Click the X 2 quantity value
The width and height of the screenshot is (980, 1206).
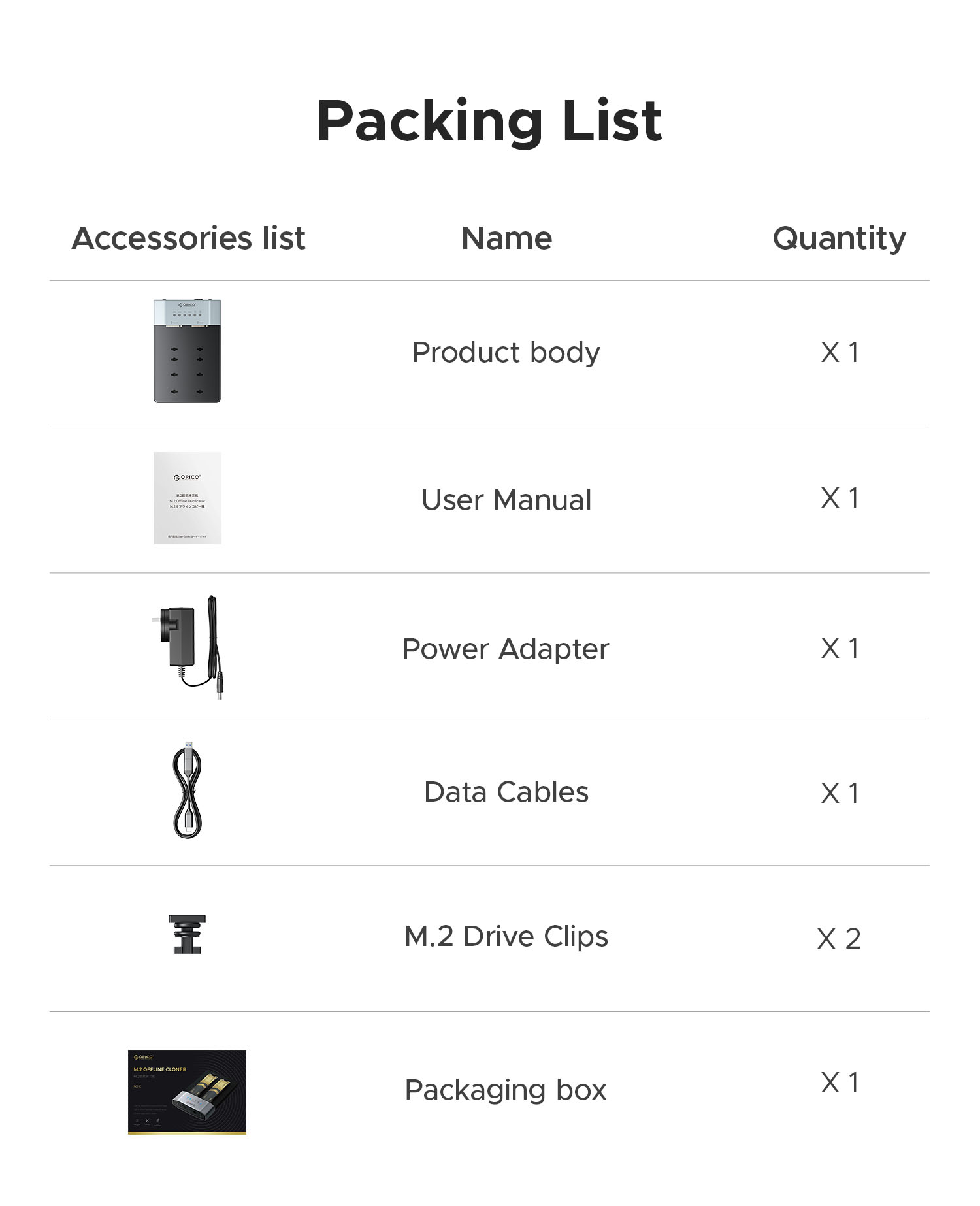(839, 939)
